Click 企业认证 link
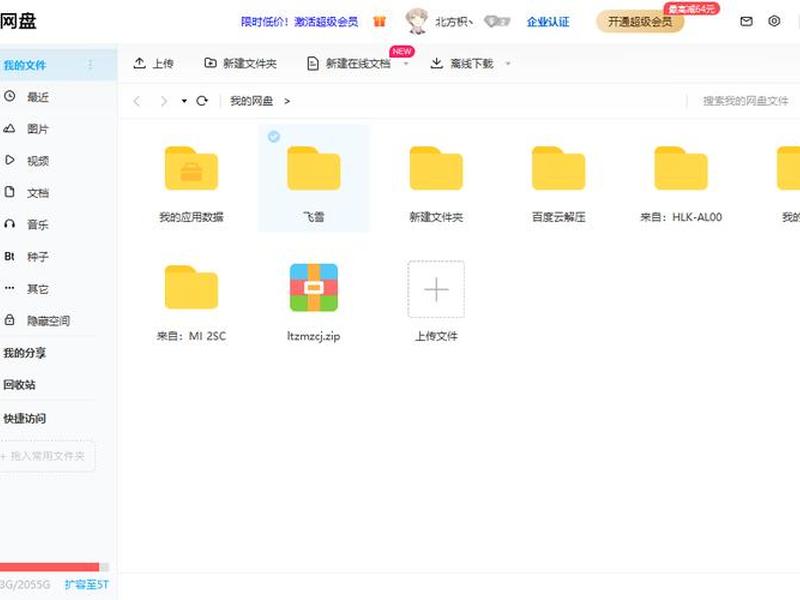Screen dimensions: 800x600 [548, 21]
